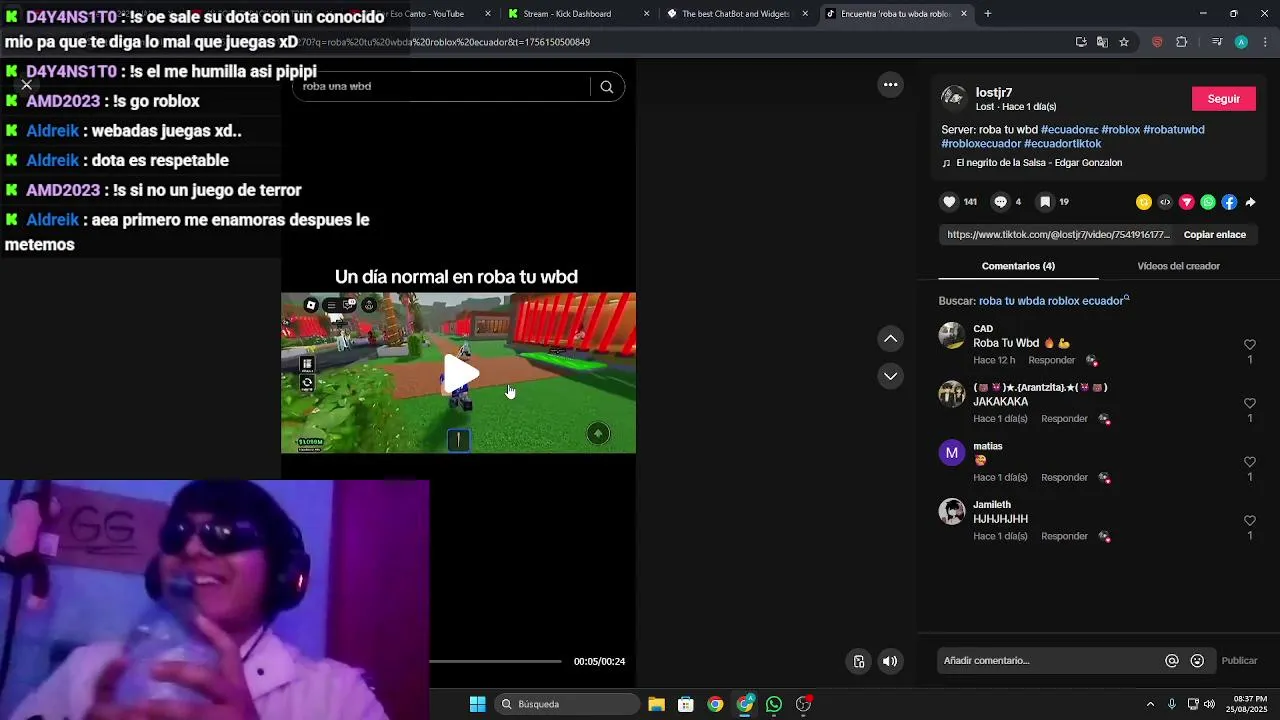Select the TikTok video URL text field
The width and height of the screenshot is (1280, 720).
[1058, 235]
